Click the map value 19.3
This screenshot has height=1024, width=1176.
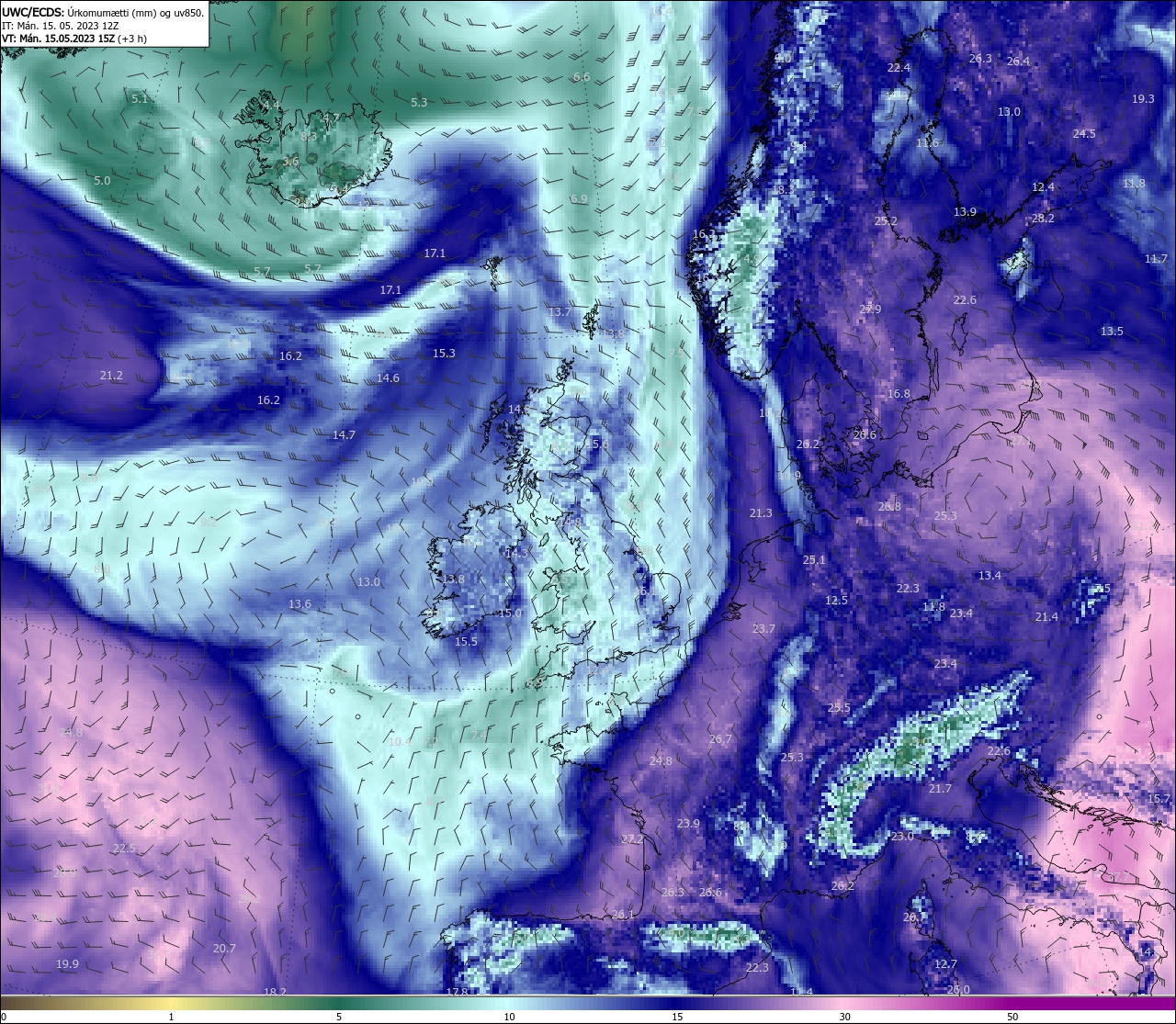coord(1143,99)
